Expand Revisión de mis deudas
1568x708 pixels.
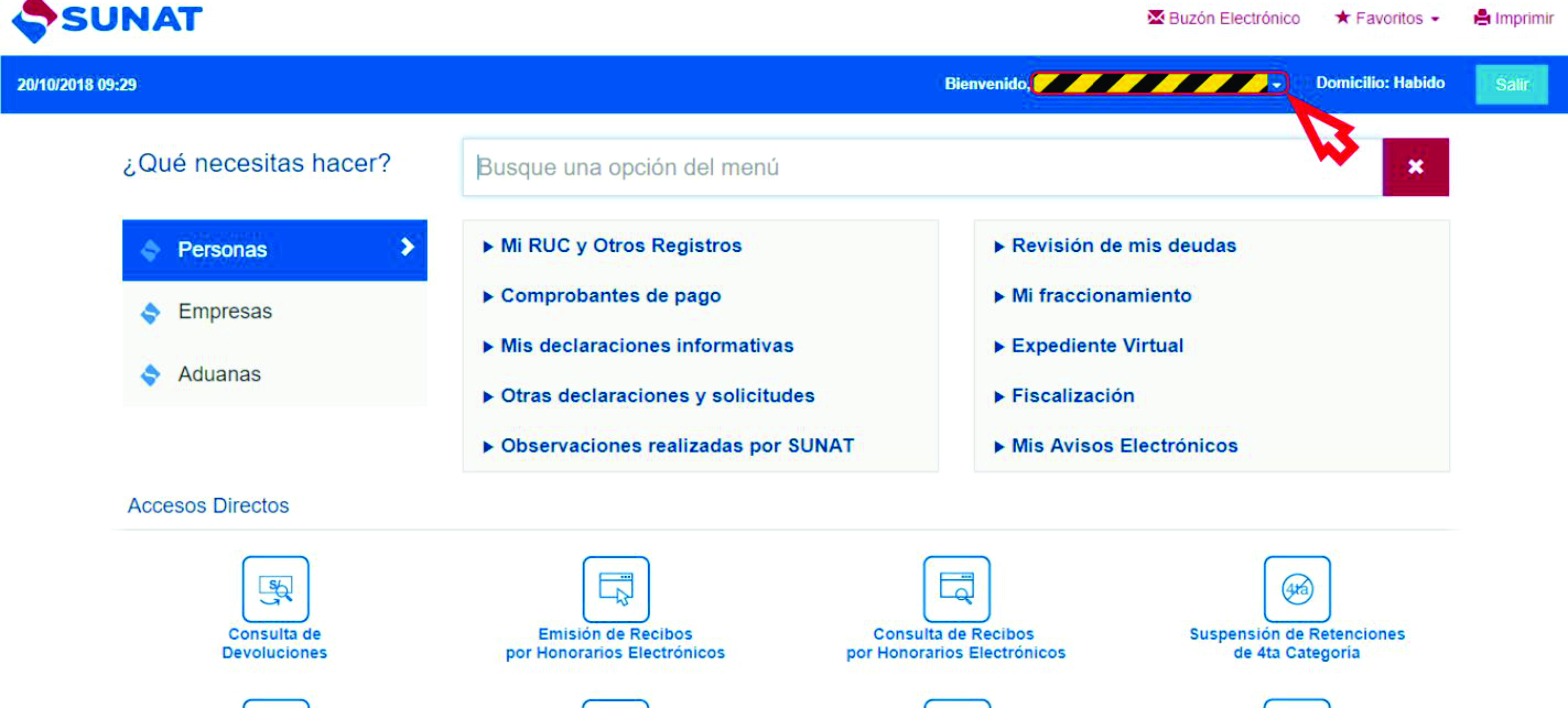1115,246
